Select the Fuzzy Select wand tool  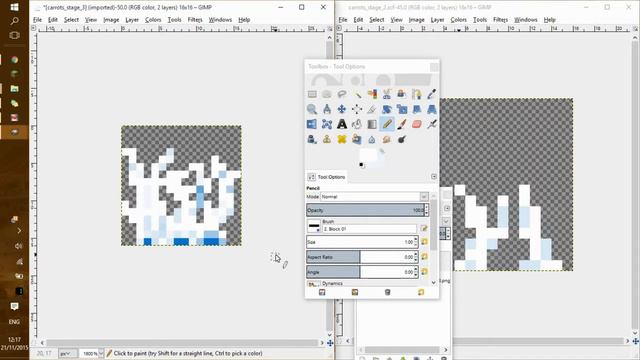(x=357, y=94)
